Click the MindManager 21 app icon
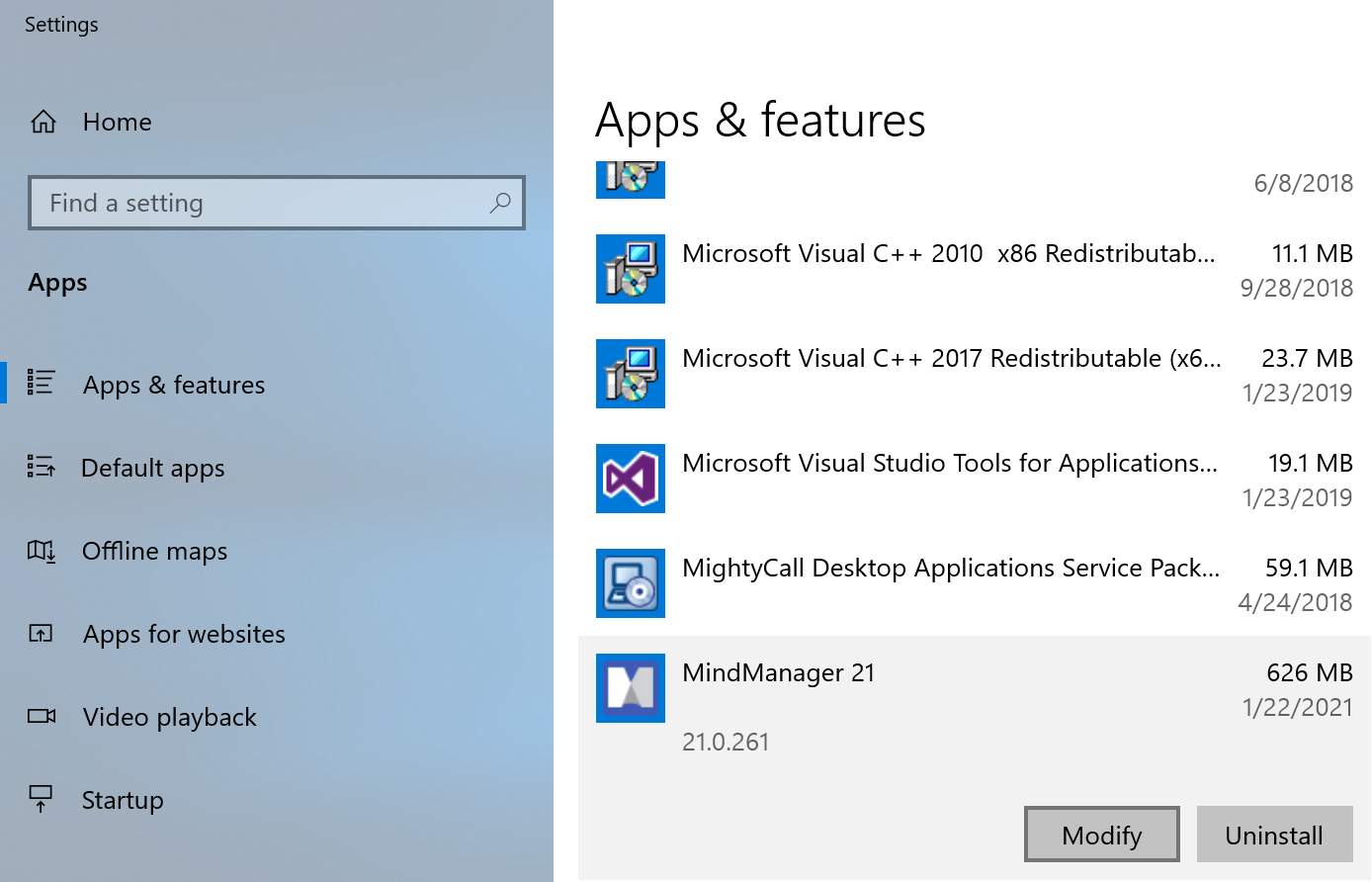The height and width of the screenshot is (882, 1372). click(631, 688)
